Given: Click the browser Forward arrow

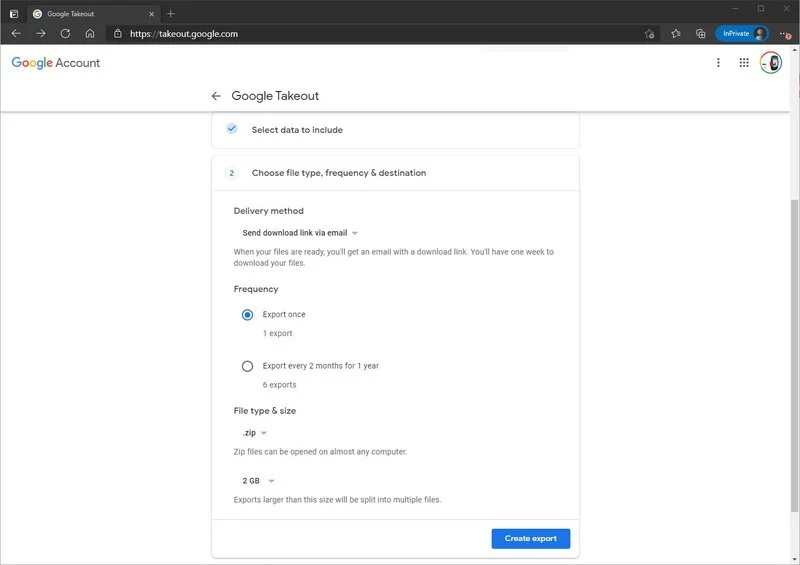Looking at the screenshot, I should point(41,34).
